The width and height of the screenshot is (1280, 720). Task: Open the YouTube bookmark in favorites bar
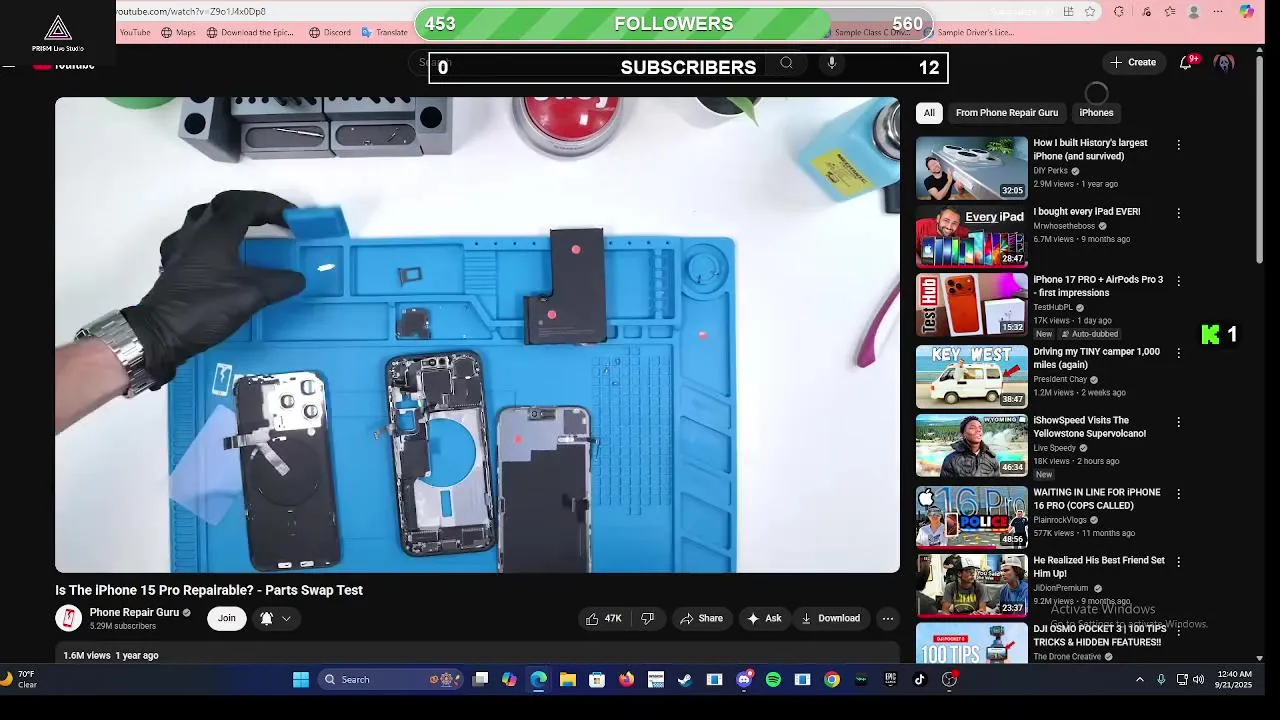pos(134,32)
